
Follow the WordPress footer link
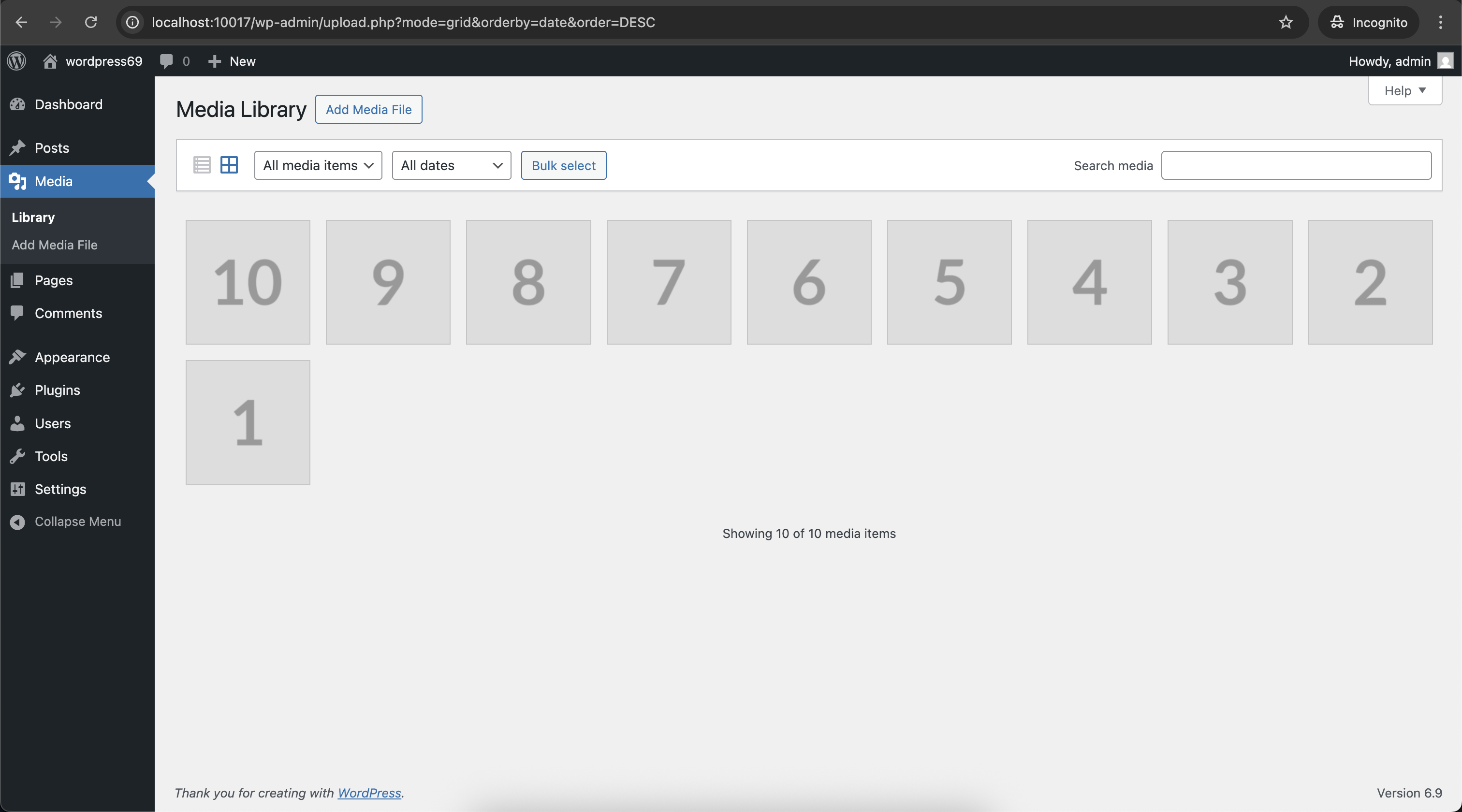point(369,793)
